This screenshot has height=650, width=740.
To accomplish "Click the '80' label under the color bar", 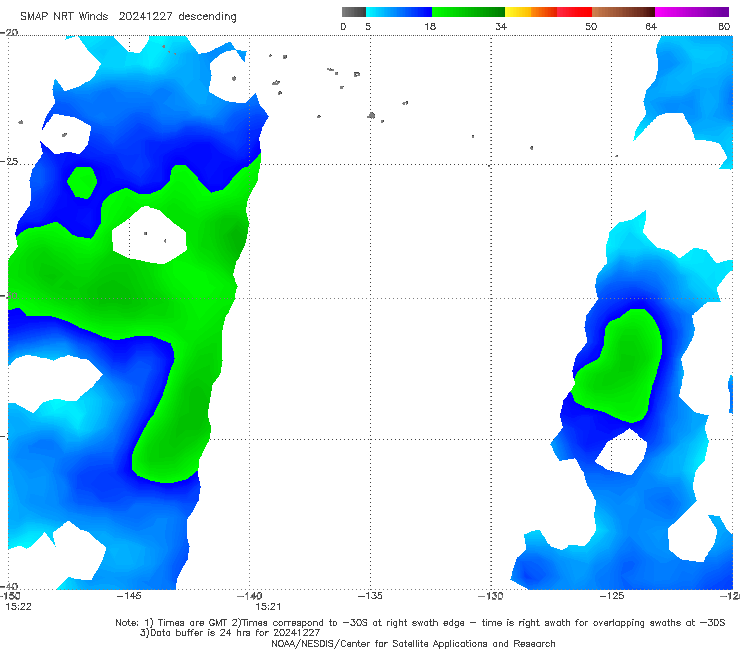I will point(724,26).
